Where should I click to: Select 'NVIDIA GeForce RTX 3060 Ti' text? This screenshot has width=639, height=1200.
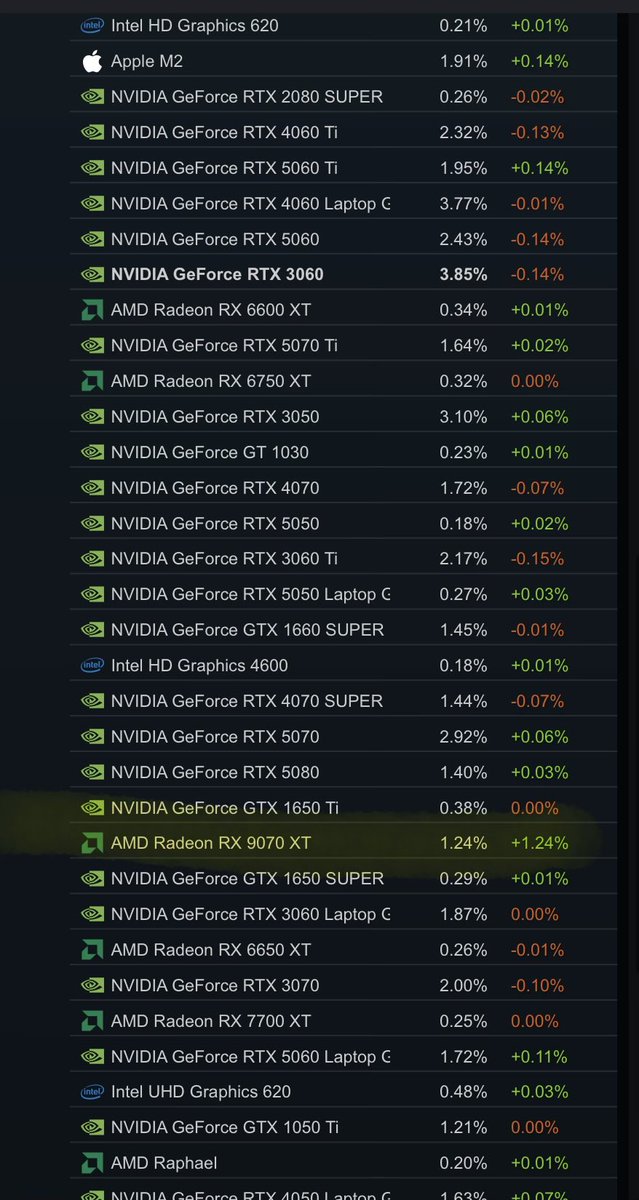[225, 559]
